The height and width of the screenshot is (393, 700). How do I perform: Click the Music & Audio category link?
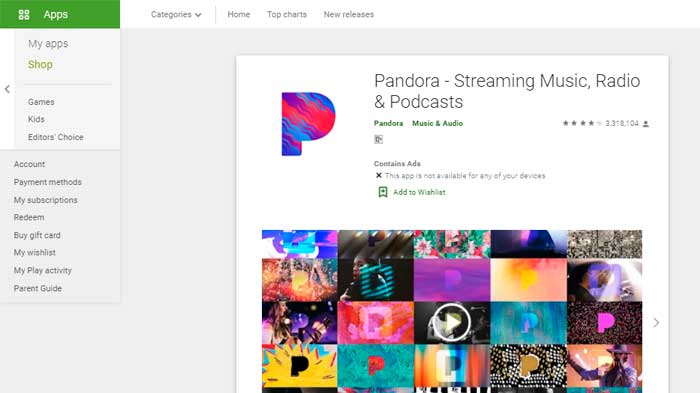point(438,123)
